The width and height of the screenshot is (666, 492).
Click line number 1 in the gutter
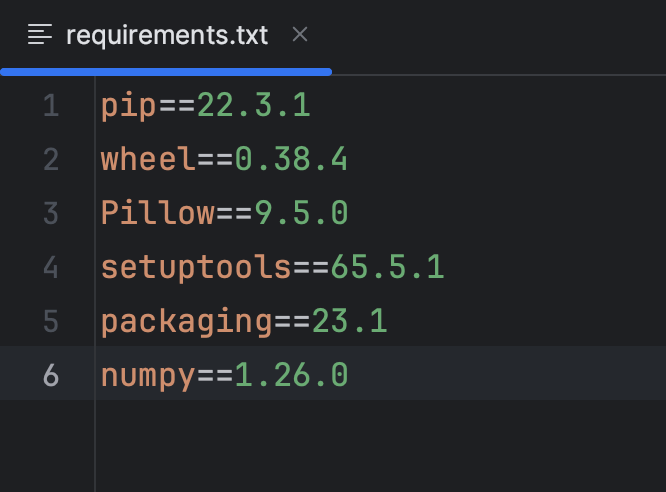tap(51, 105)
